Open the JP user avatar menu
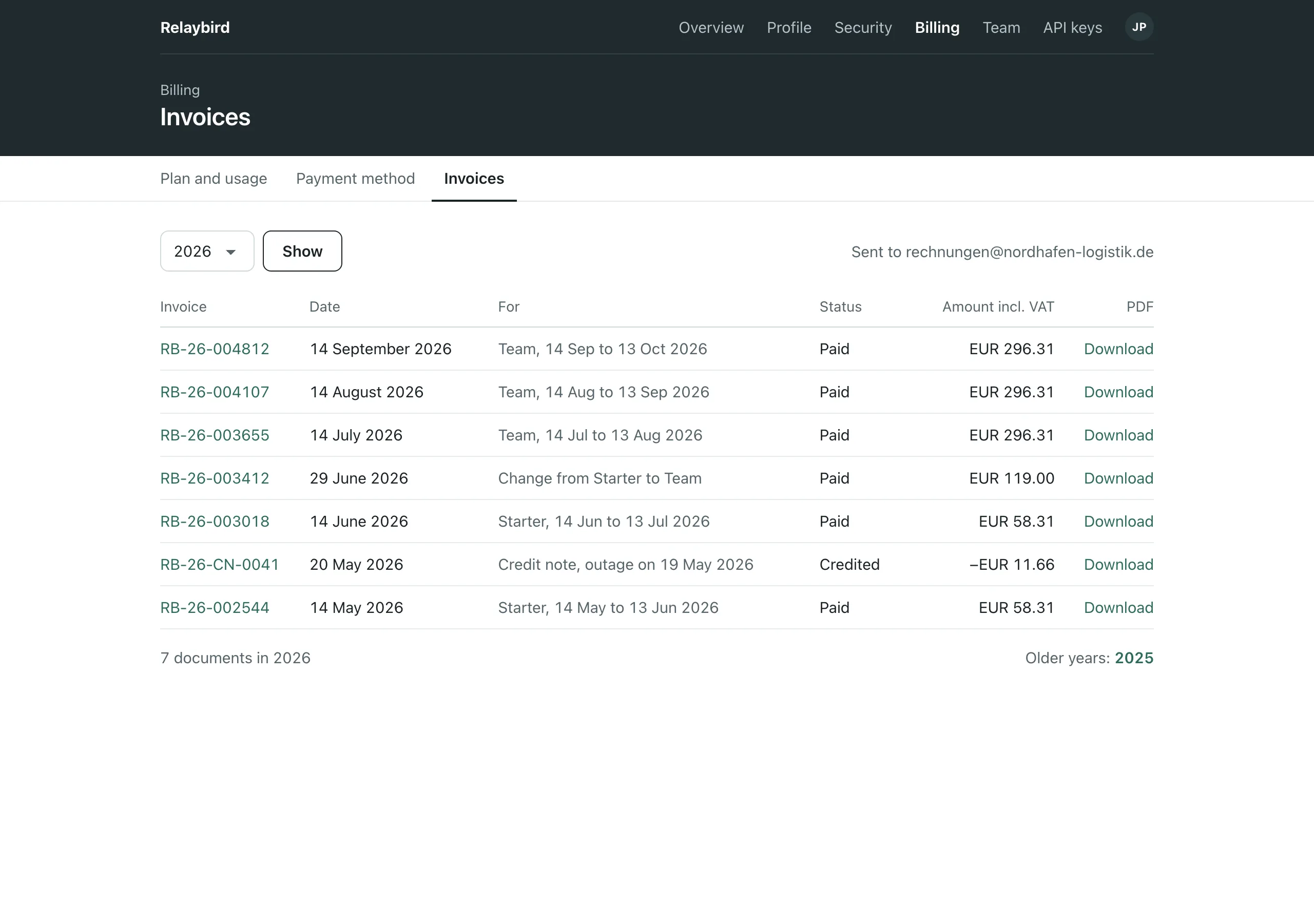 pos(1139,27)
